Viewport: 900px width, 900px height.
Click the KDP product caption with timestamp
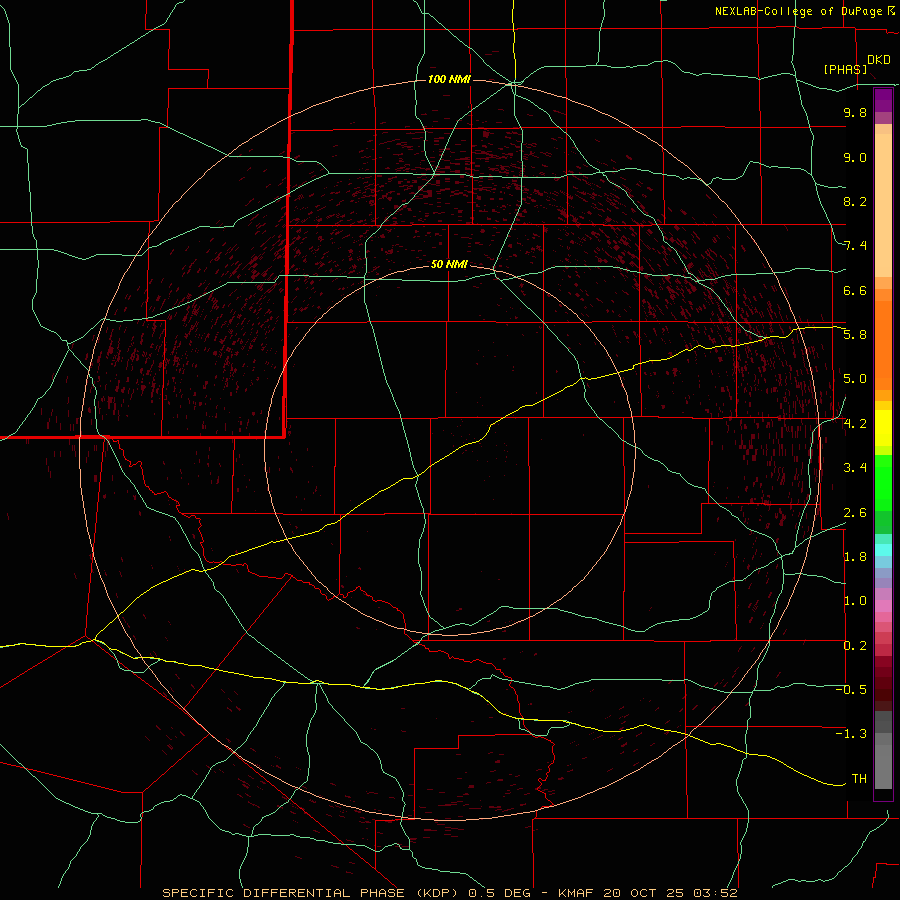pyautogui.click(x=450, y=893)
